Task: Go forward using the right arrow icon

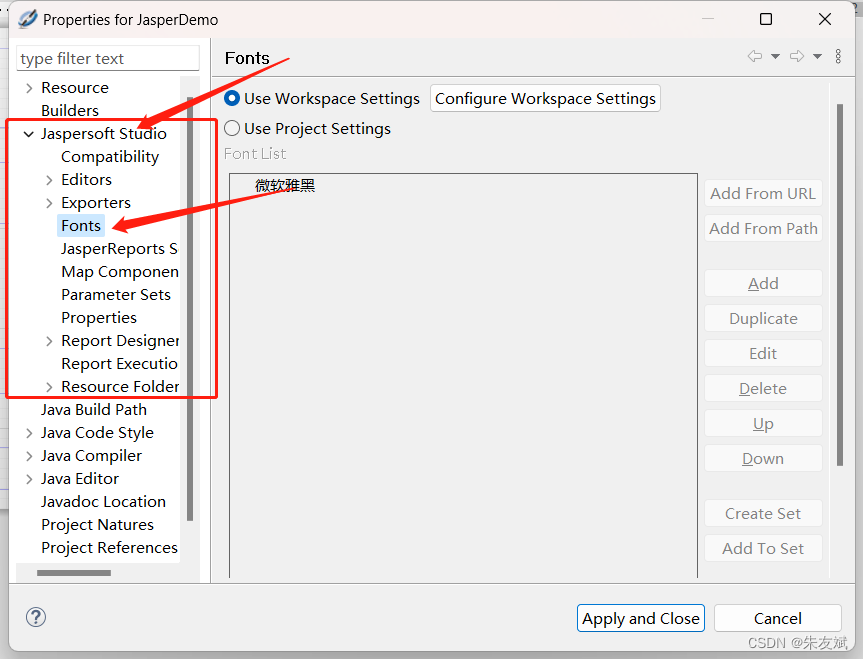Action: 796,56
